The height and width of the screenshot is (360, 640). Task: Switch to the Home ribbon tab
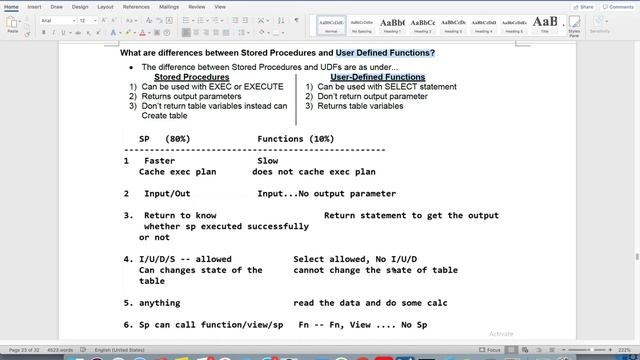pyautogui.click(x=11, y=7)
